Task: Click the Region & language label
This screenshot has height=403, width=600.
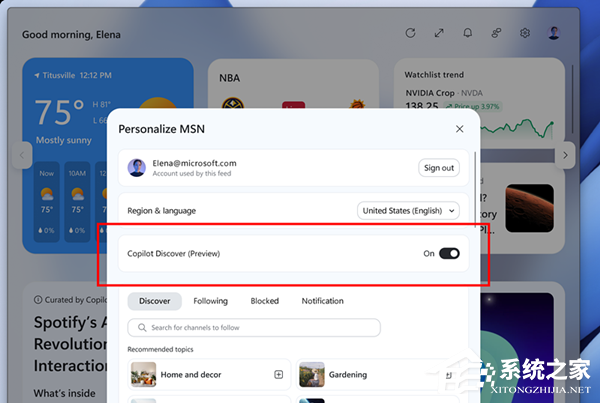Action: [161, 210]
